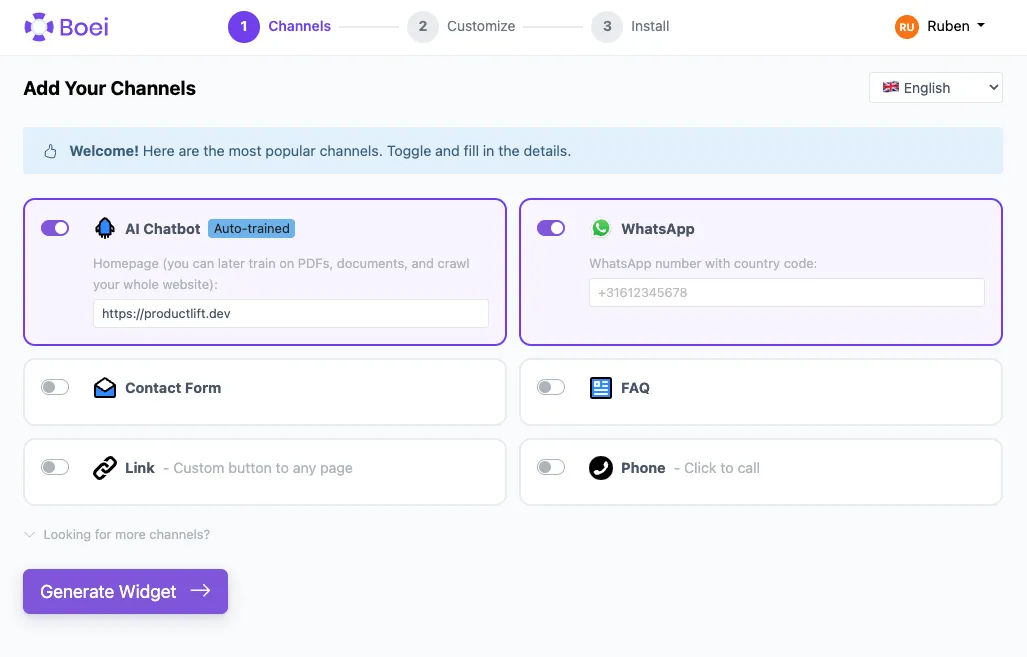The height and width of the screenshot is (657, 1027).
Task: Click the Phone click-to-call icon
Action: click(x=600, y=467)
